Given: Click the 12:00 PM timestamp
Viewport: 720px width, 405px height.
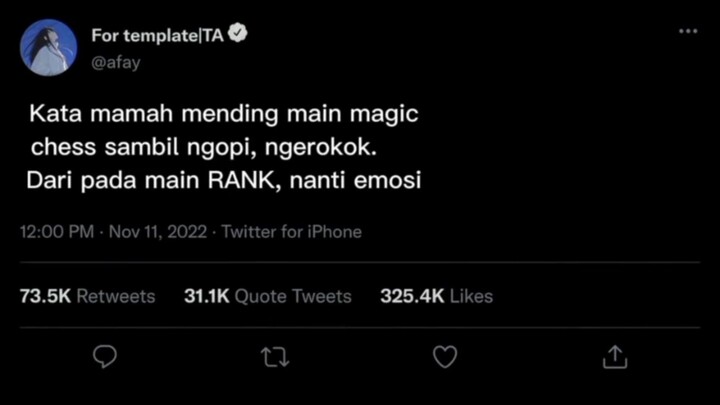Looking at the screenshot, I should pyautogui.click(x=56, y=232).
